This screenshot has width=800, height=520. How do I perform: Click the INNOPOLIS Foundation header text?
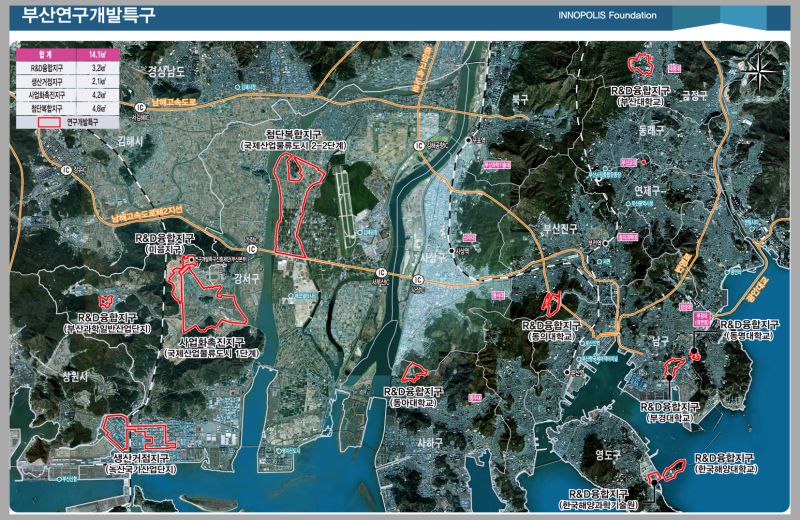pos(607,15)
